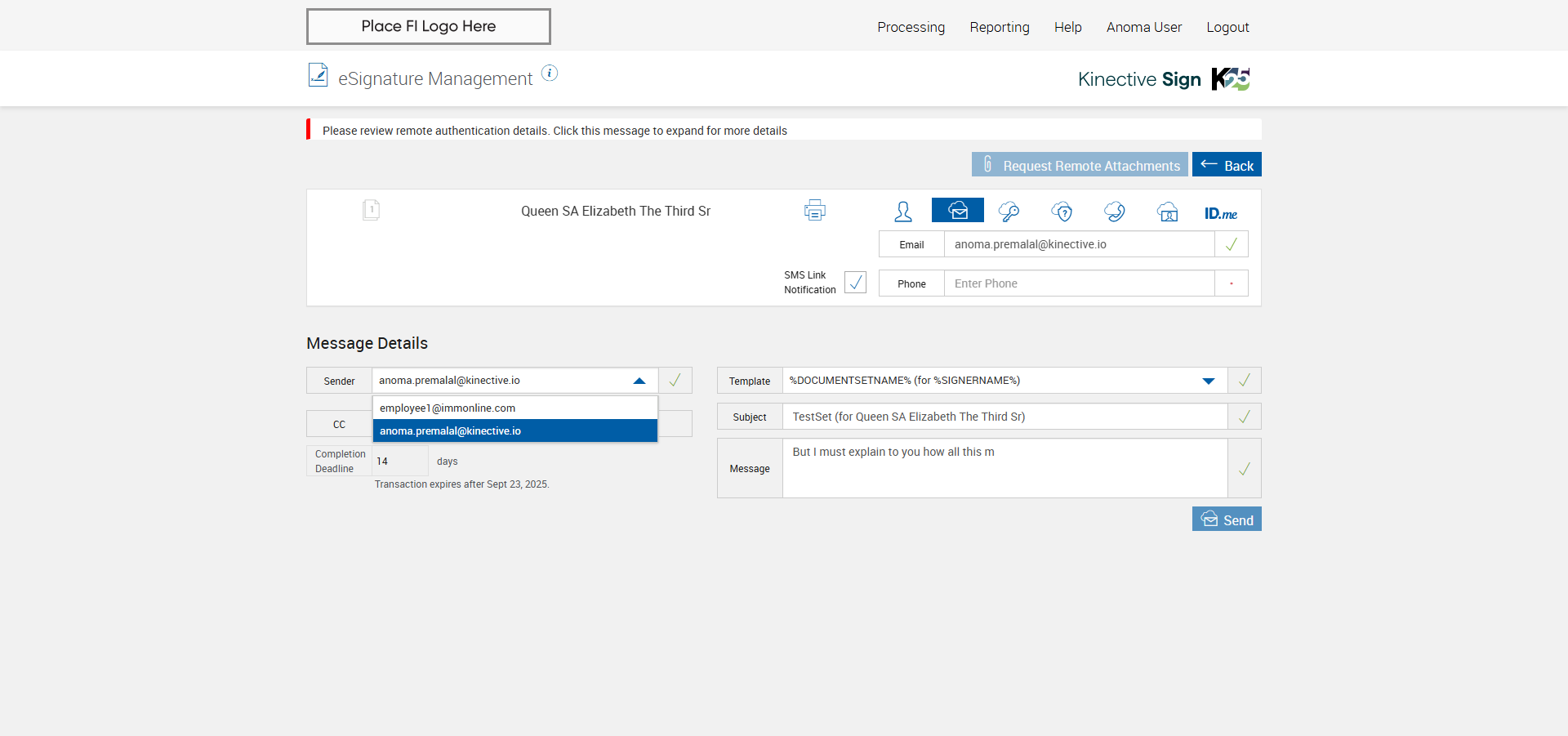Select the in-person signer icon
Viewport: 1568px width, 736px height.
click(x=902, y=212)
